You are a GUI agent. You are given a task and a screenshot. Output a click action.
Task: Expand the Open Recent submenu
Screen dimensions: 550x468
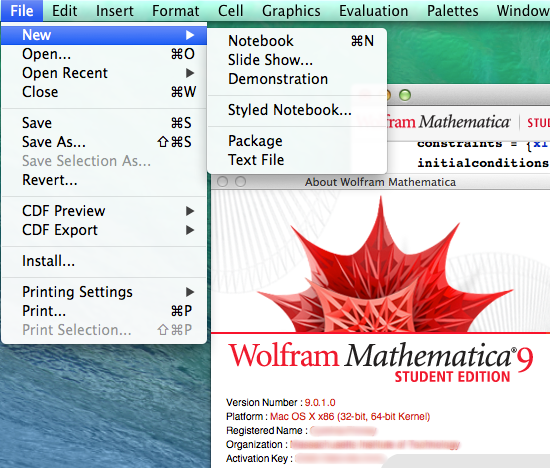click(x=104, y=73)
